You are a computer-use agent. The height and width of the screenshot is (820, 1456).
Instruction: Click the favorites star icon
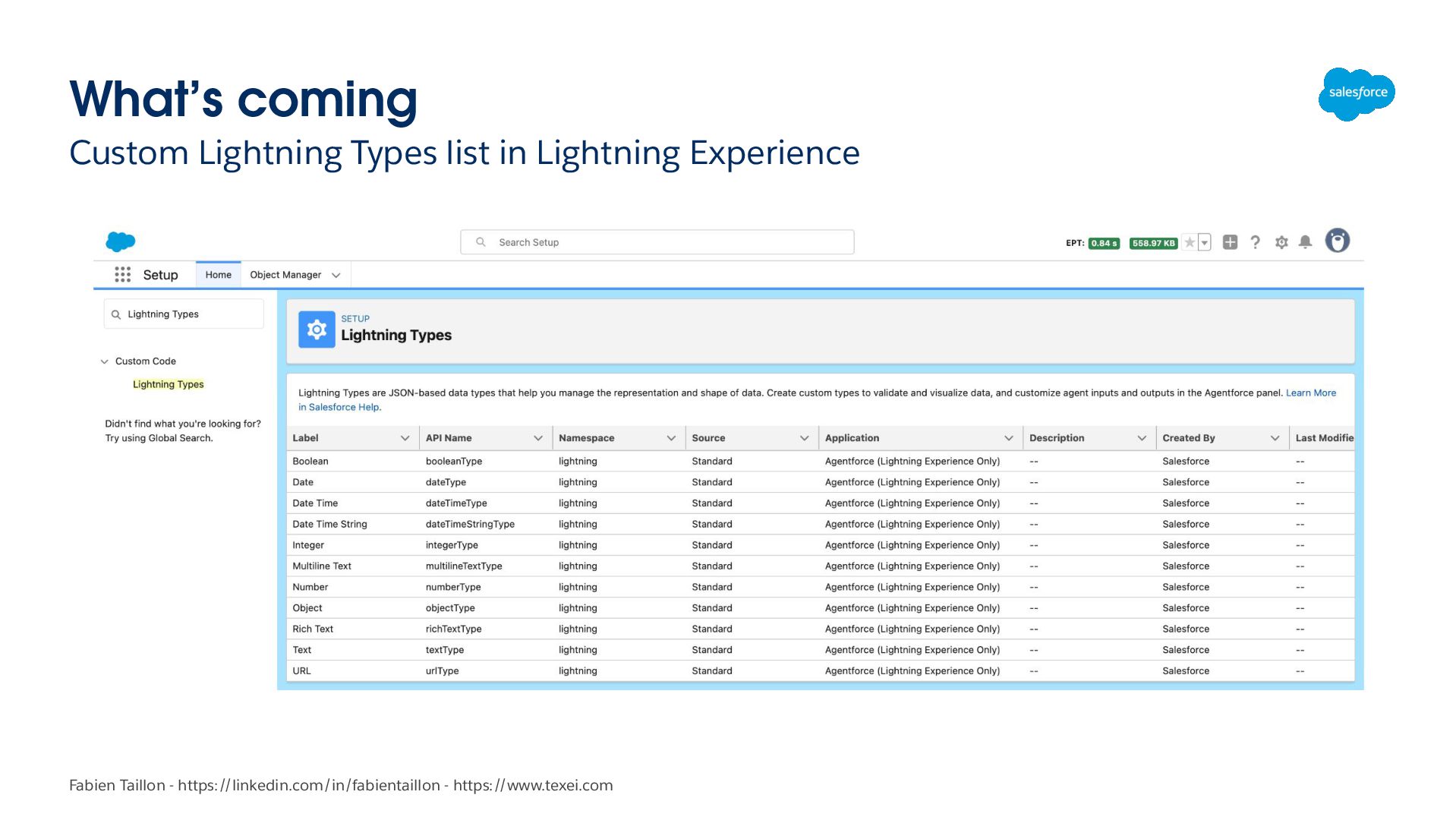pyautogui.click(x=1190, y=242)
